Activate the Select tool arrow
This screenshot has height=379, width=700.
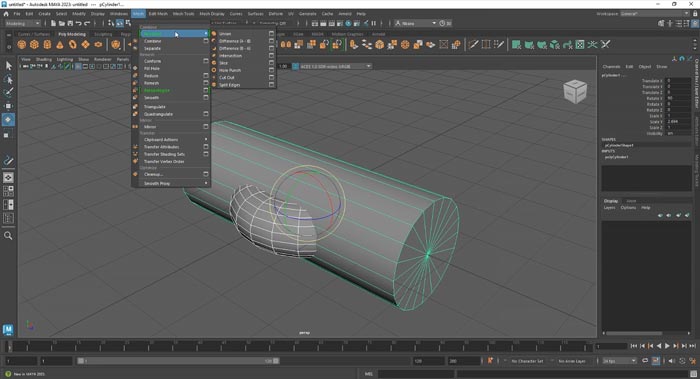(8, 66)
